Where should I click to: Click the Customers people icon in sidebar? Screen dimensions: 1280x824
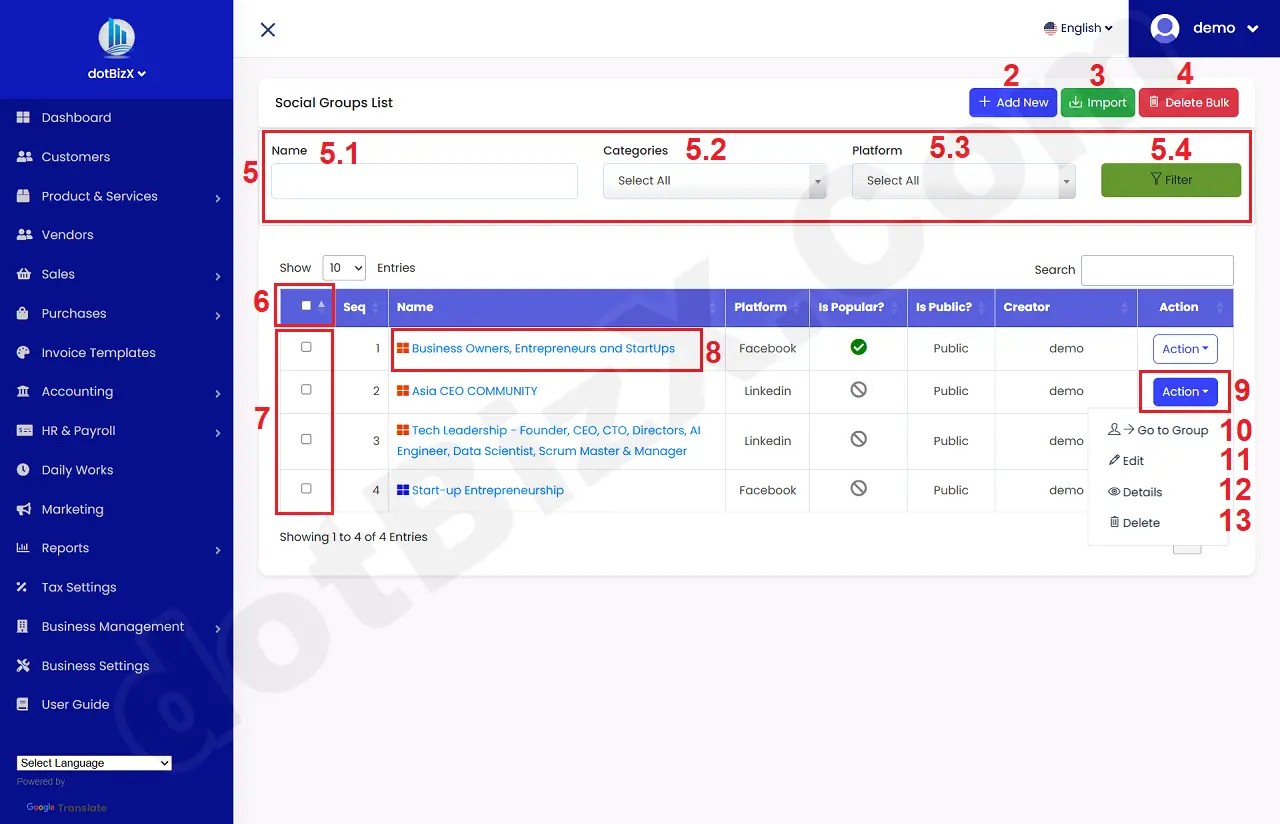24,157
